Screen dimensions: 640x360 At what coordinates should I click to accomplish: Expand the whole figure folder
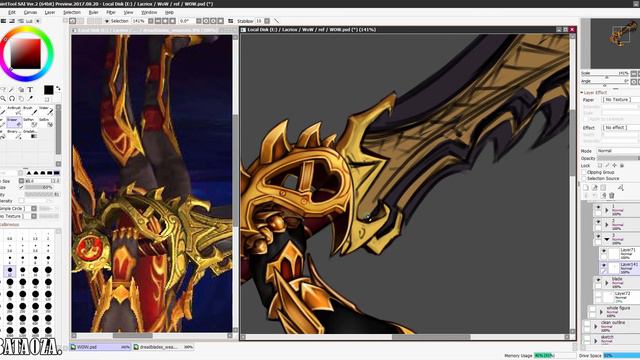coord(601,312)
